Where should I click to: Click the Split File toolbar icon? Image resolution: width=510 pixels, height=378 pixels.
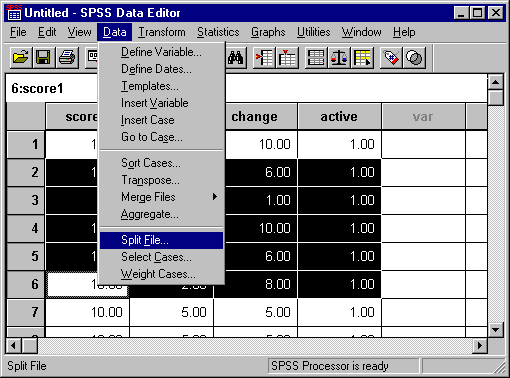point(316,58)
